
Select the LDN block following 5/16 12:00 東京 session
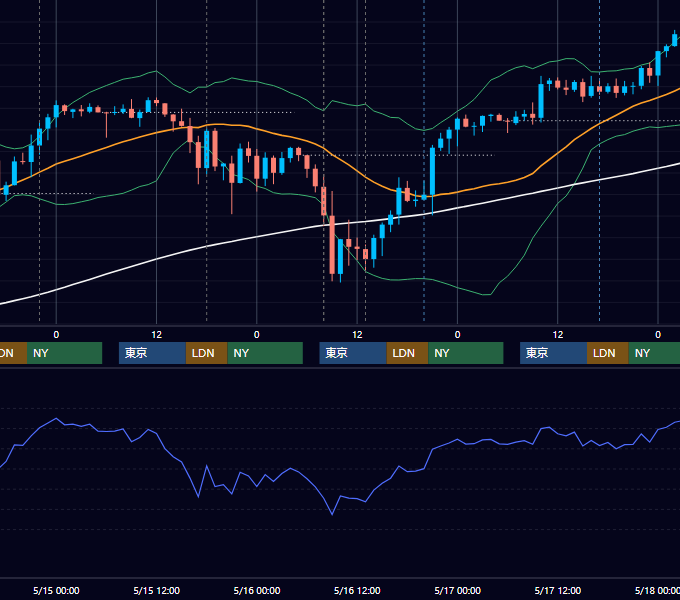coord(407,353)
